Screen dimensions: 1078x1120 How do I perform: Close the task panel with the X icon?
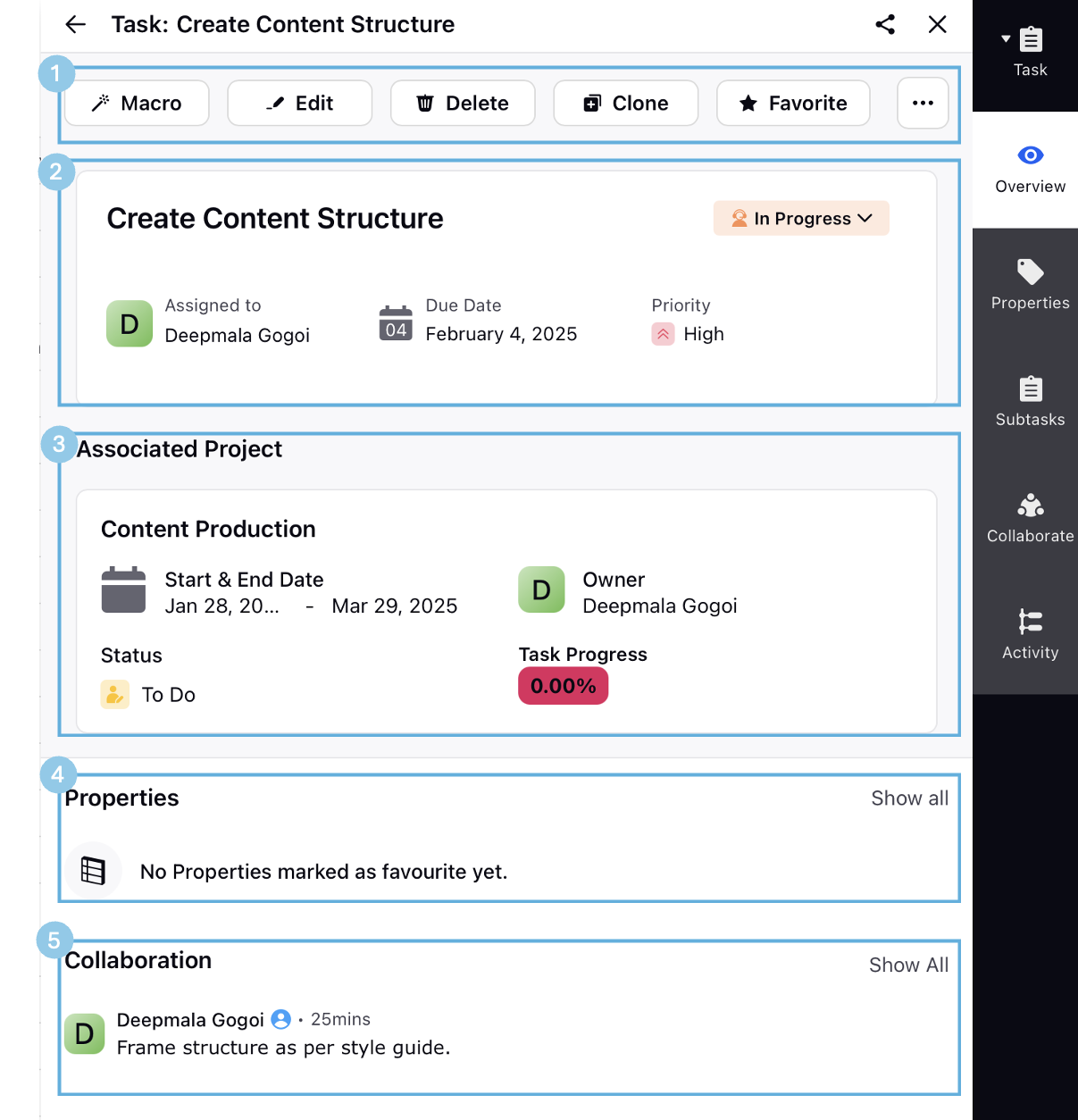pos(937,24)
